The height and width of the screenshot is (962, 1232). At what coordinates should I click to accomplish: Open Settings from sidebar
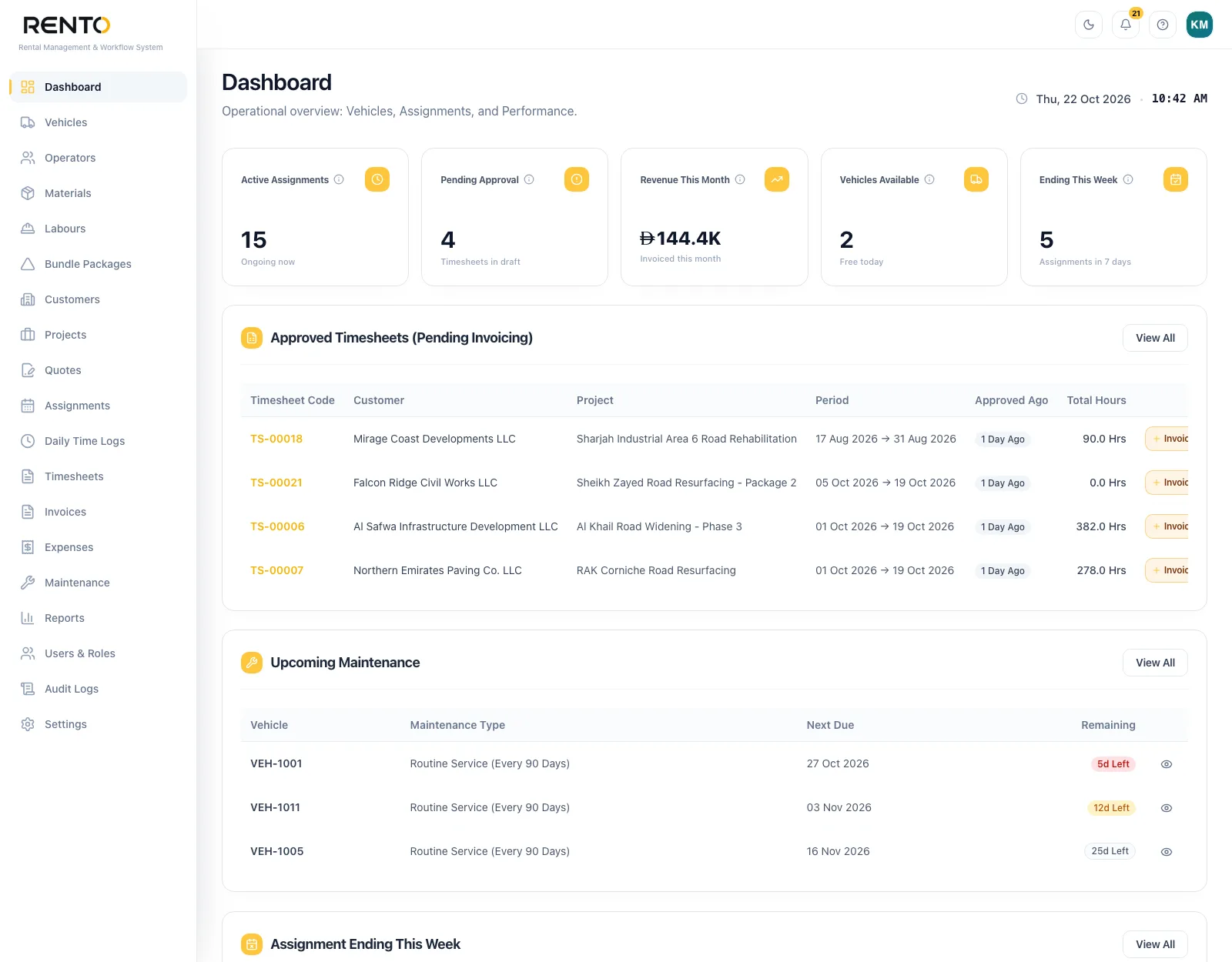pos(98,724)
